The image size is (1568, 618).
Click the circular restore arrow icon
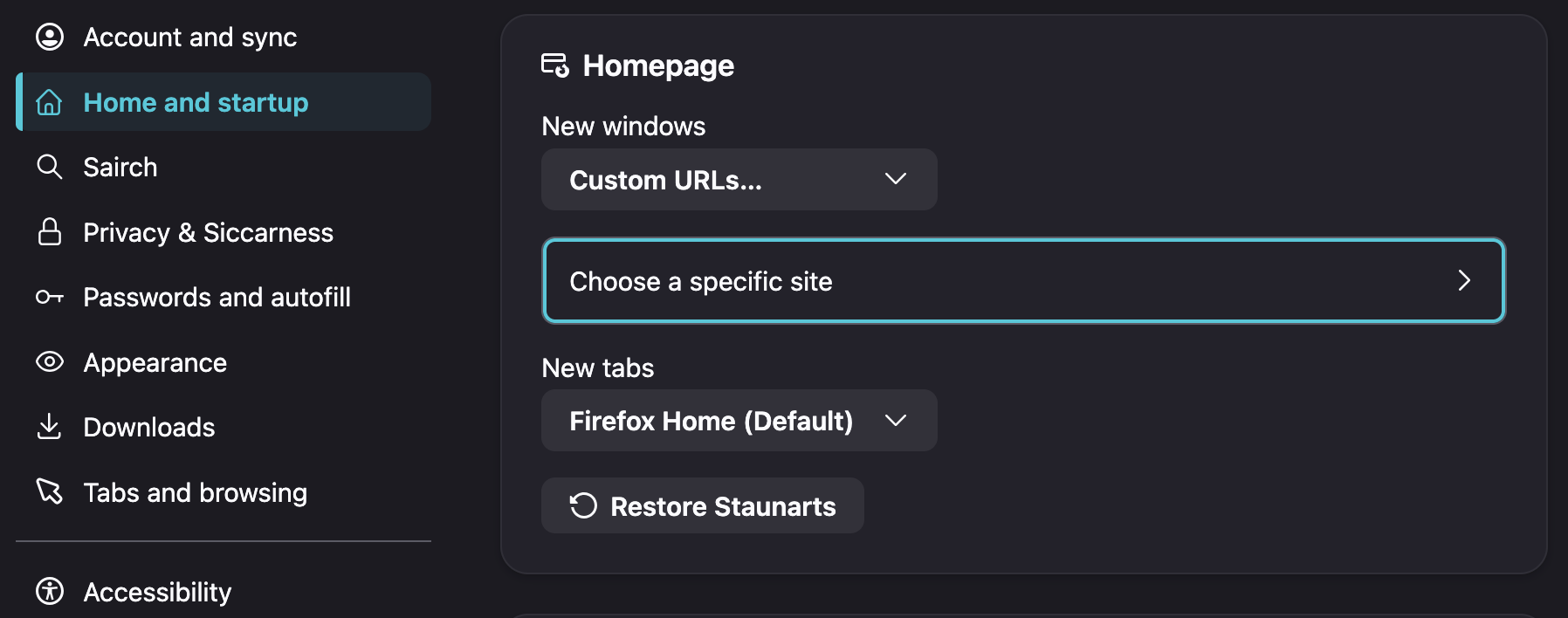point(583,505)
